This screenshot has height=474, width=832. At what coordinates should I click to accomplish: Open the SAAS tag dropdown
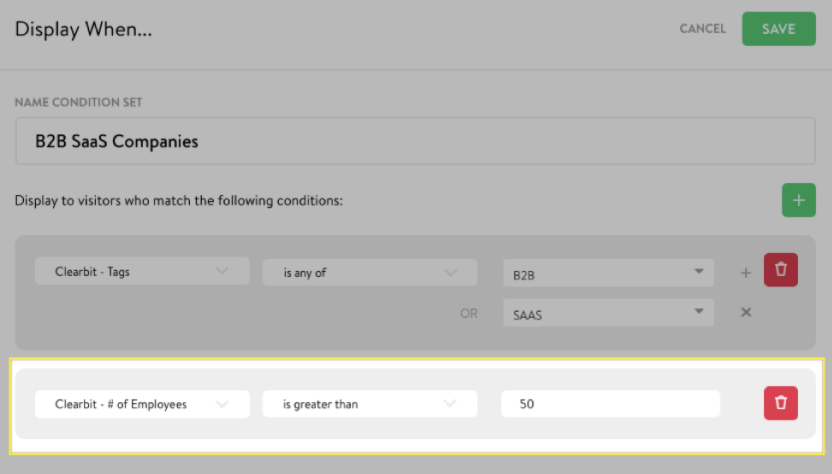(x=608, y=313)
